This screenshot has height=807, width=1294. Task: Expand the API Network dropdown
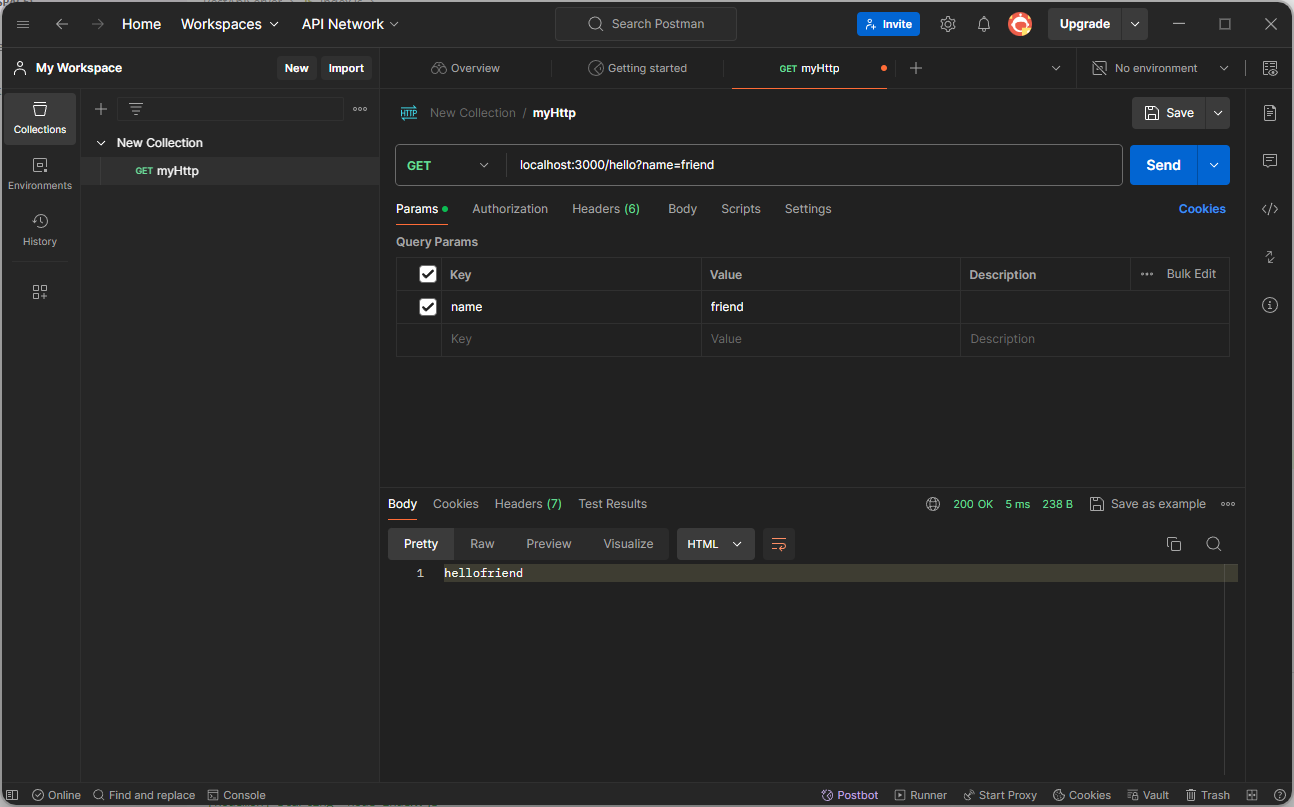pyautogui.click(x=350, y=24)
